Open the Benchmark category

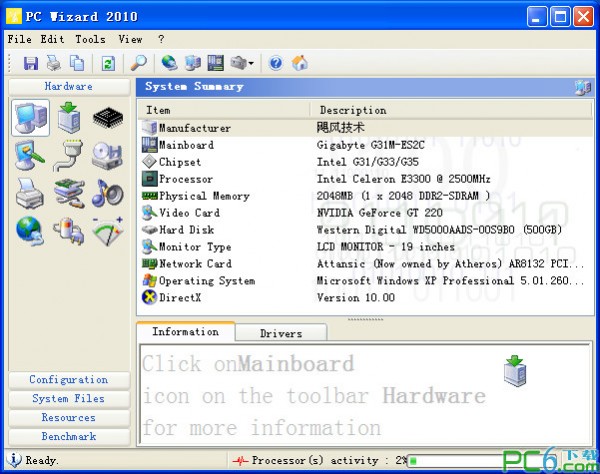point(69,436)
